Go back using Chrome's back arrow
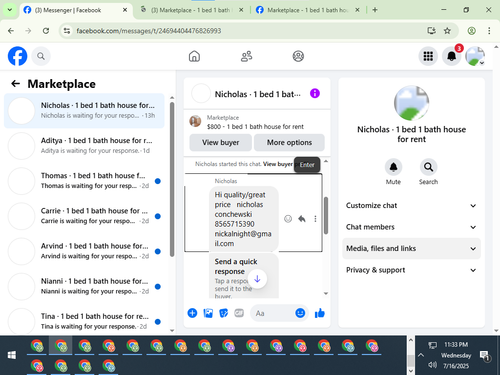 coord(11,31)
